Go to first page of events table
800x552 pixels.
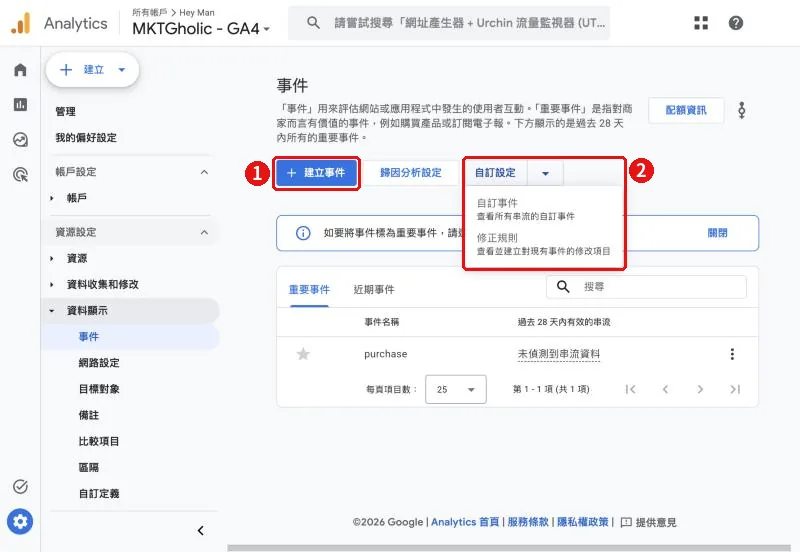[x=631, y=389]
